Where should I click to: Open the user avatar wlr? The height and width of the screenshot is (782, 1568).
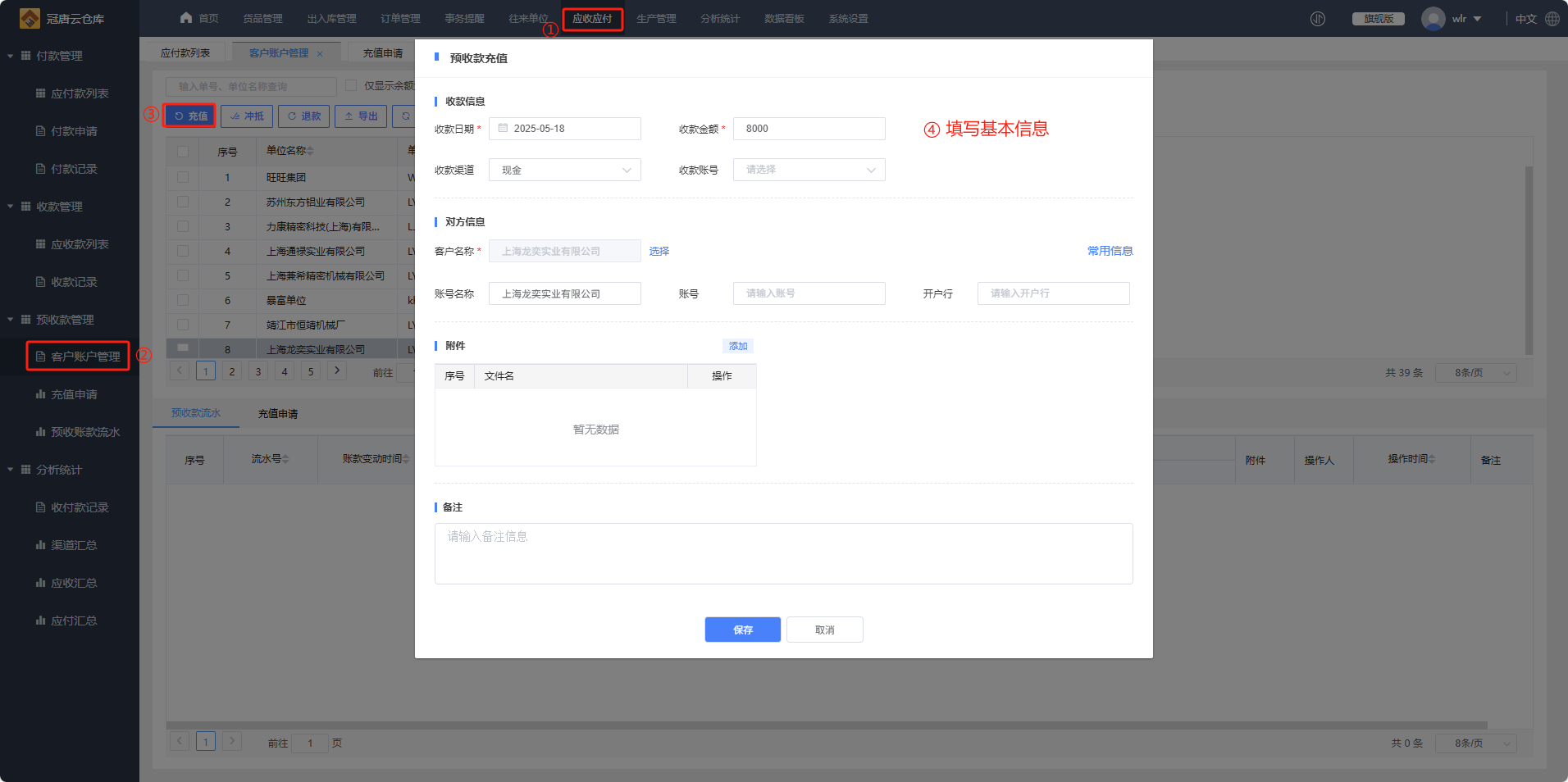[x=1434, y=19]
